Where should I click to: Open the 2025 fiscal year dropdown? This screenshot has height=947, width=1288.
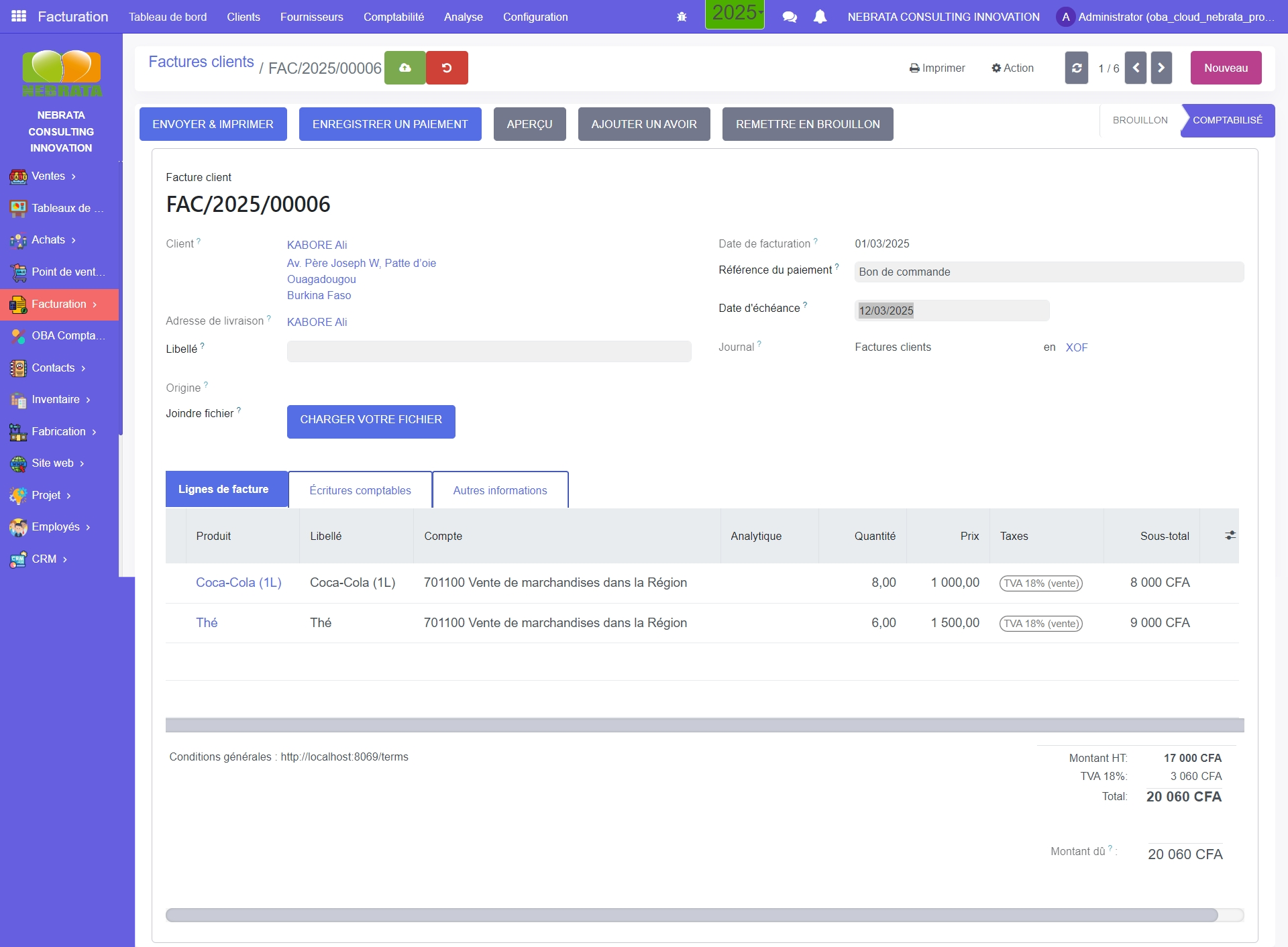click(x=735, y=13)
